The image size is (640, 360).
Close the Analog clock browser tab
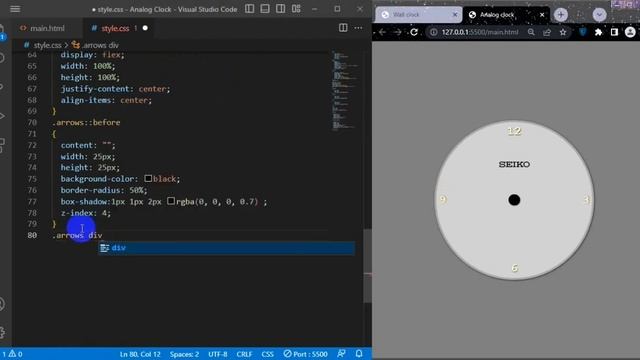point(542,15)
